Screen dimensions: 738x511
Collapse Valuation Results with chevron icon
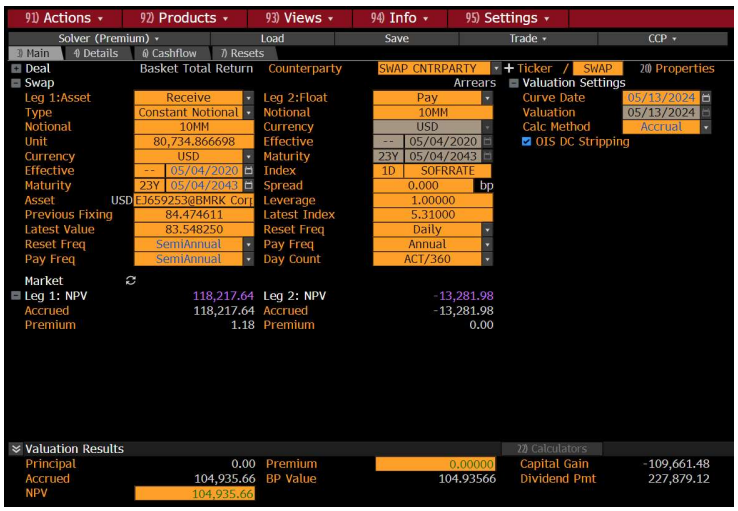coord(15,449)
